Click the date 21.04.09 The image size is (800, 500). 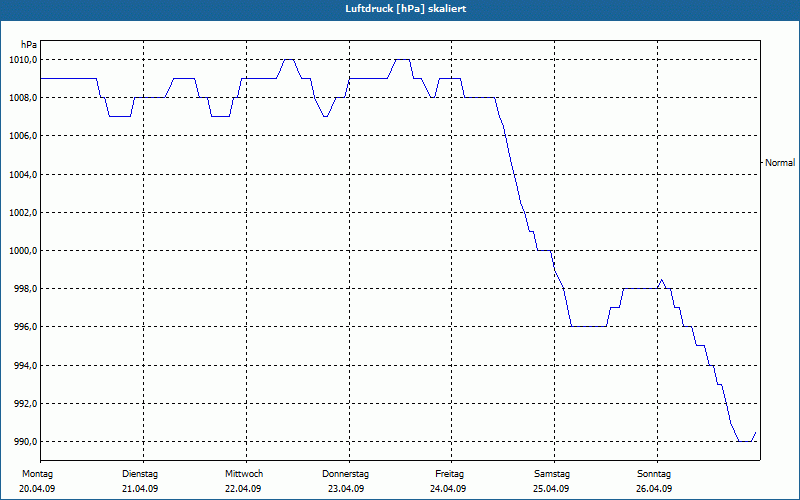click(x=140, y=489)
